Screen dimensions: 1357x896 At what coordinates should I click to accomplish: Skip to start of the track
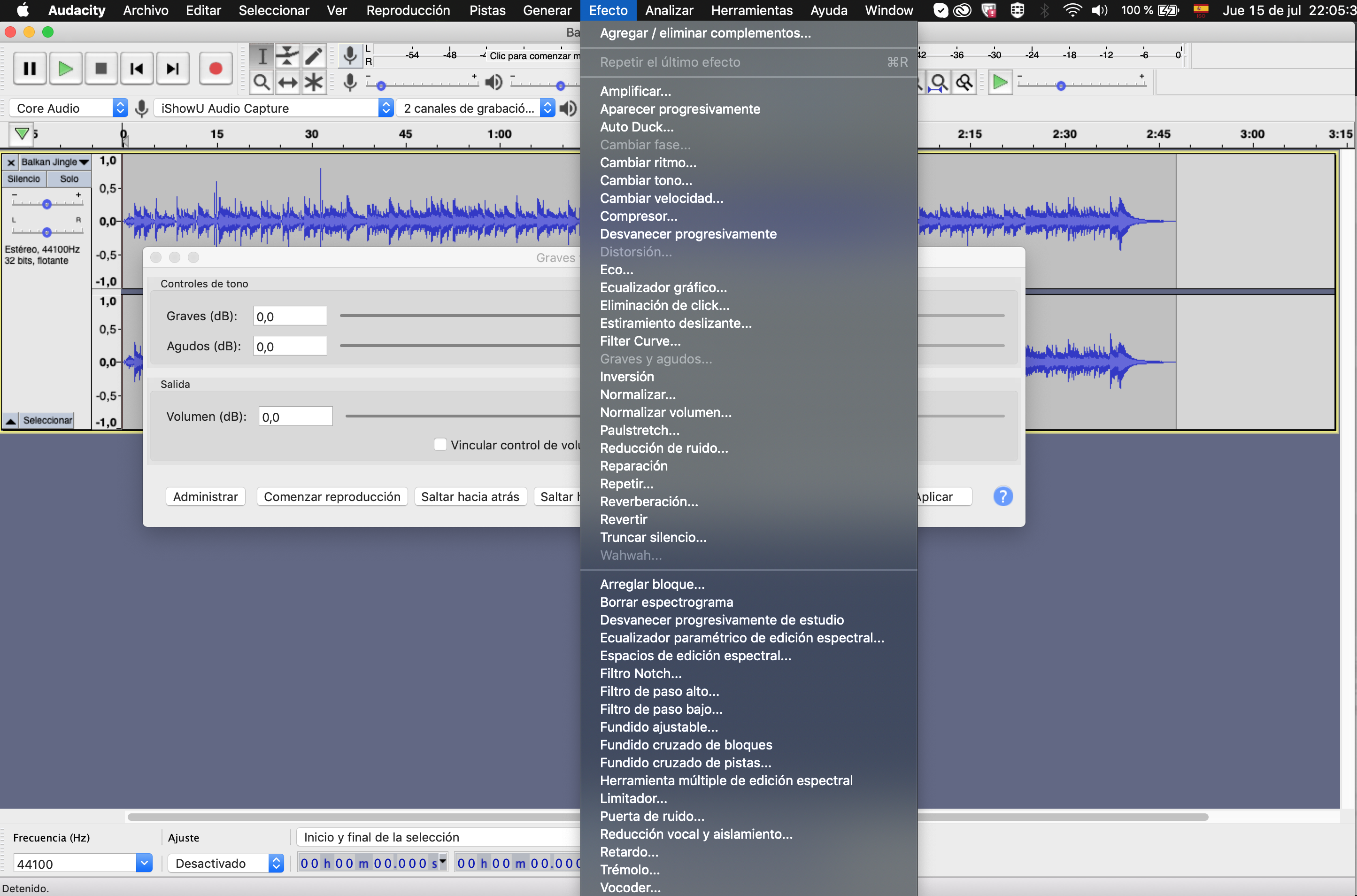[x=137, y=69]
